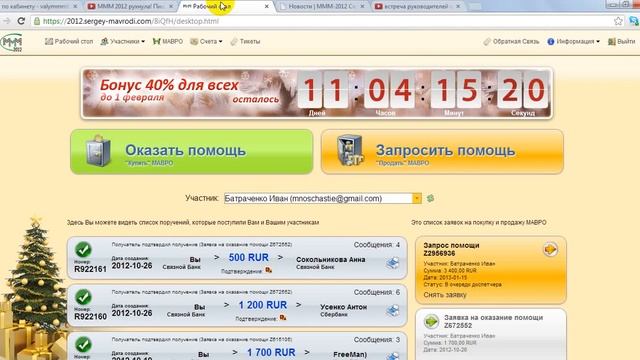Click the browser forward arrow
Screen dimensions: 640x360
click(6, 21)
